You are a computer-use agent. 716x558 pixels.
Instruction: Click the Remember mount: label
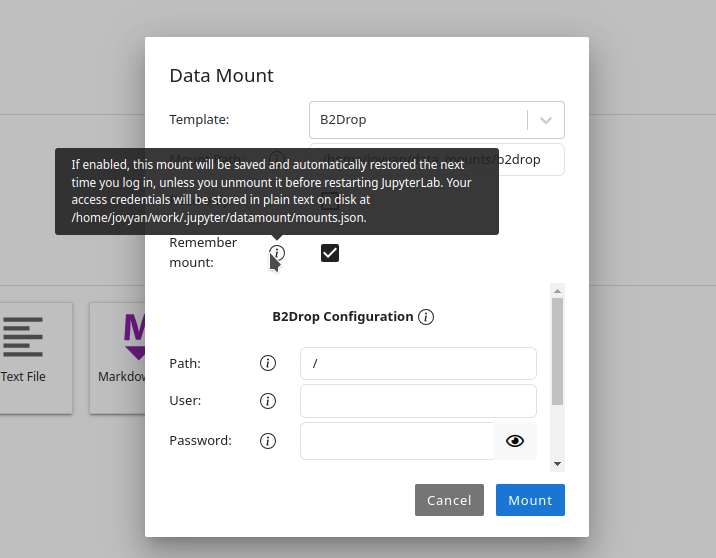click(x=203, y=253)
